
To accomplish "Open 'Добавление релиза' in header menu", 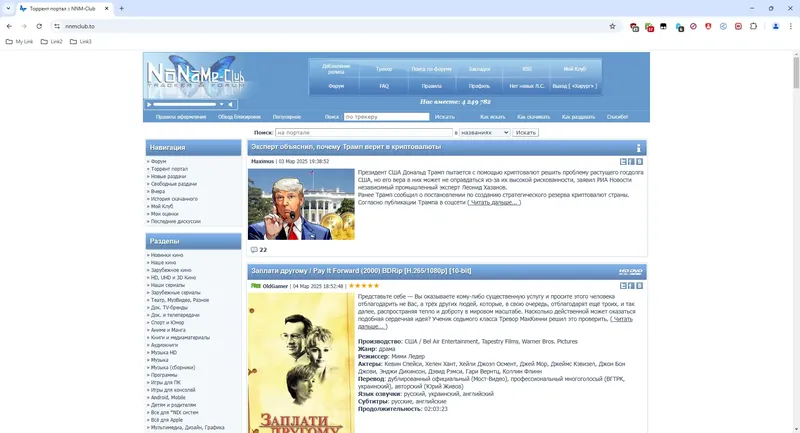I will coord(336,69).
